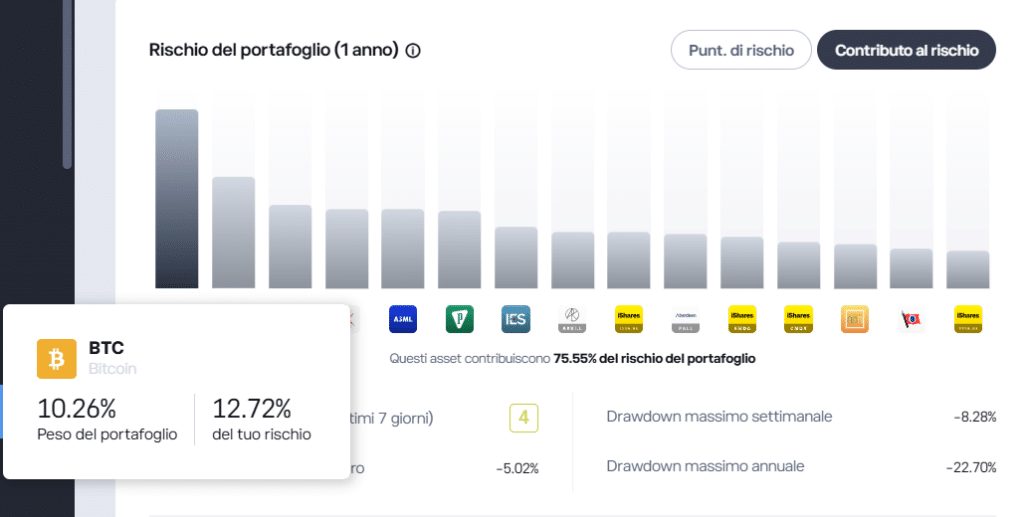The height and width of the screenshot is (517, 1024).
Task: Click the green V-logo asset icon
Action: (x=459, y=319)
